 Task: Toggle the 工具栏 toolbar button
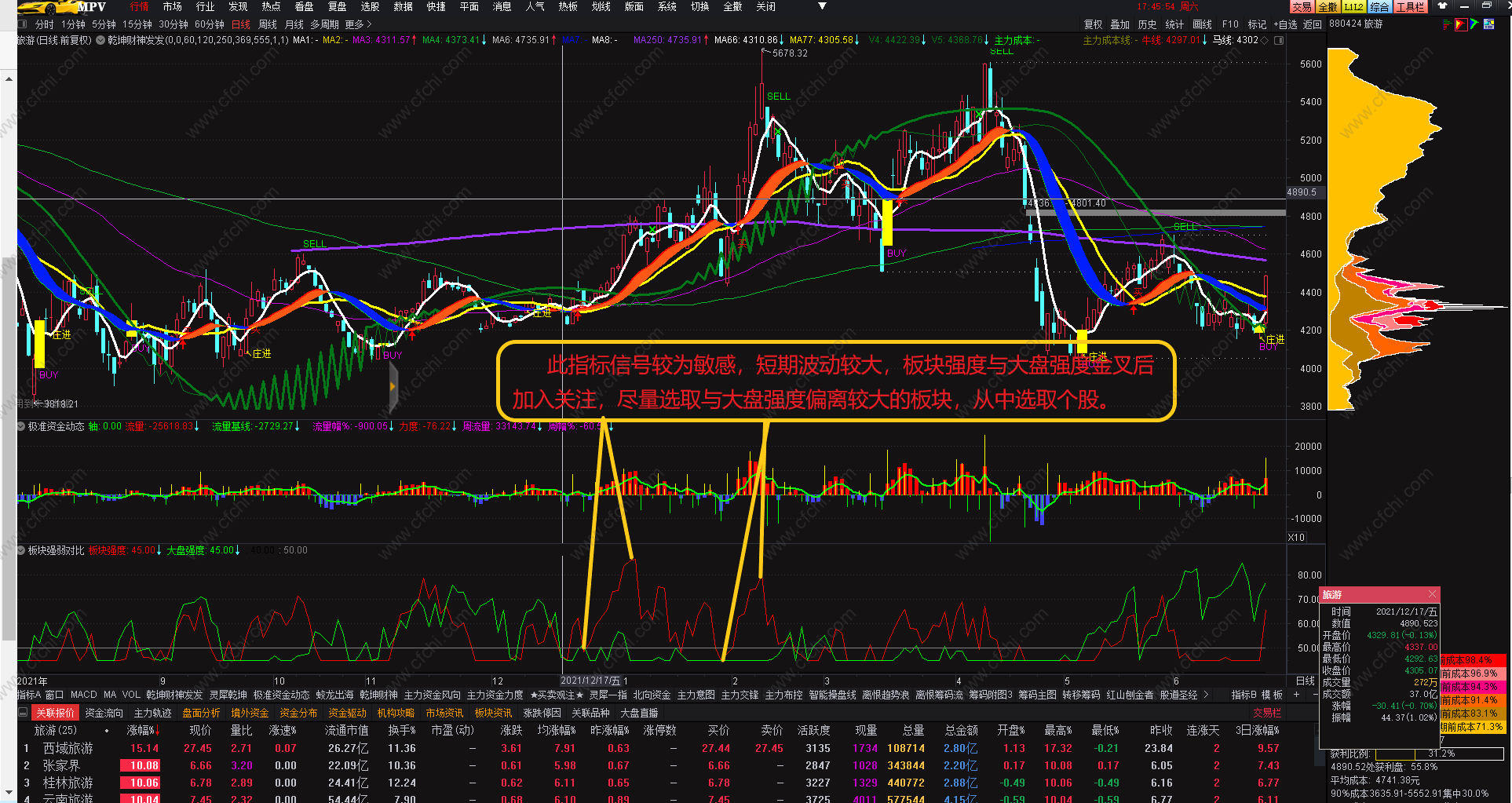pyautogui.click(x=1410, y=7)
